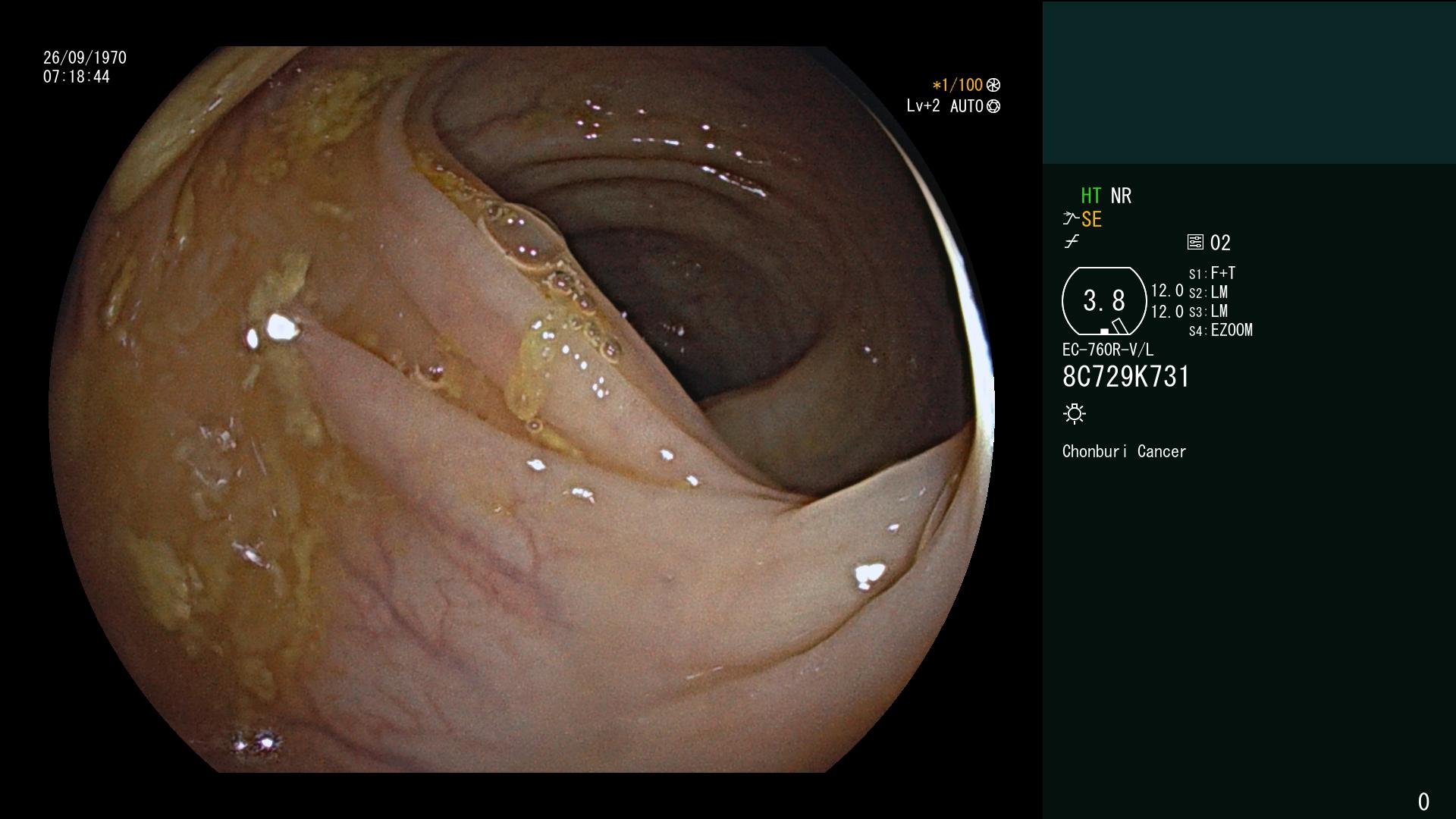
Task: Click the shutter icon after 1/100
Action: click(993, 85)
